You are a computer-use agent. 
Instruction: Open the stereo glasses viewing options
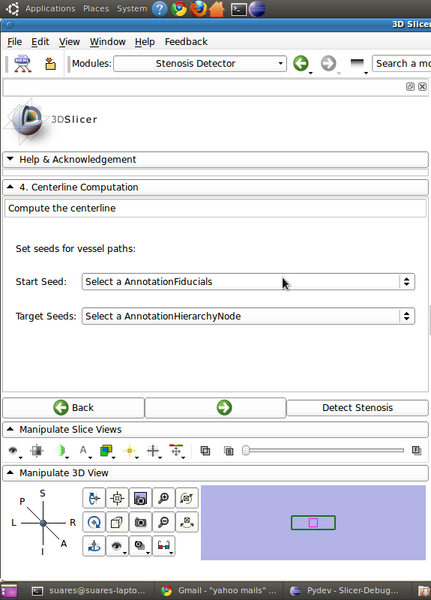[x=164, y=546]
